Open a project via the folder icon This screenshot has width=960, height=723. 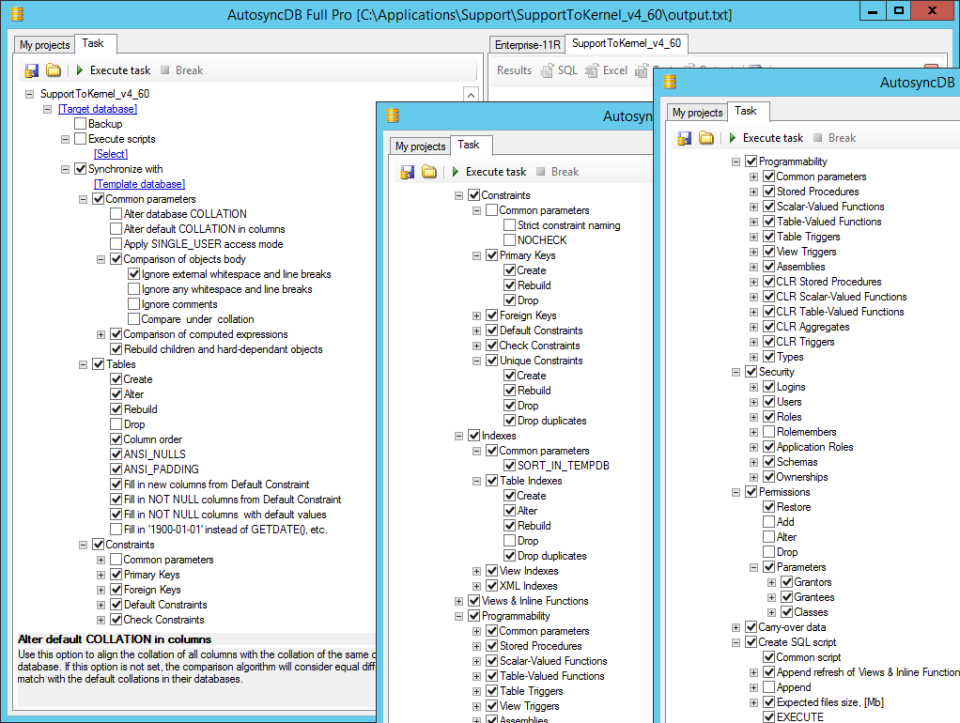click(x=55, y=70)
